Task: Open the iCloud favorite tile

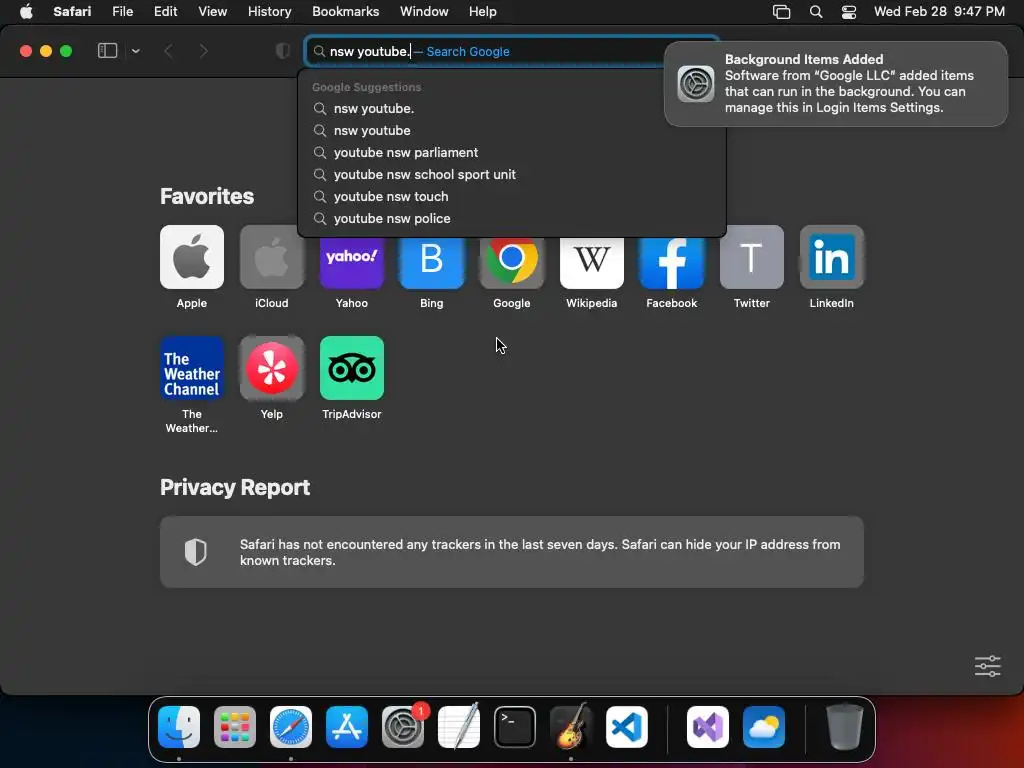Action: coord(272,257)
